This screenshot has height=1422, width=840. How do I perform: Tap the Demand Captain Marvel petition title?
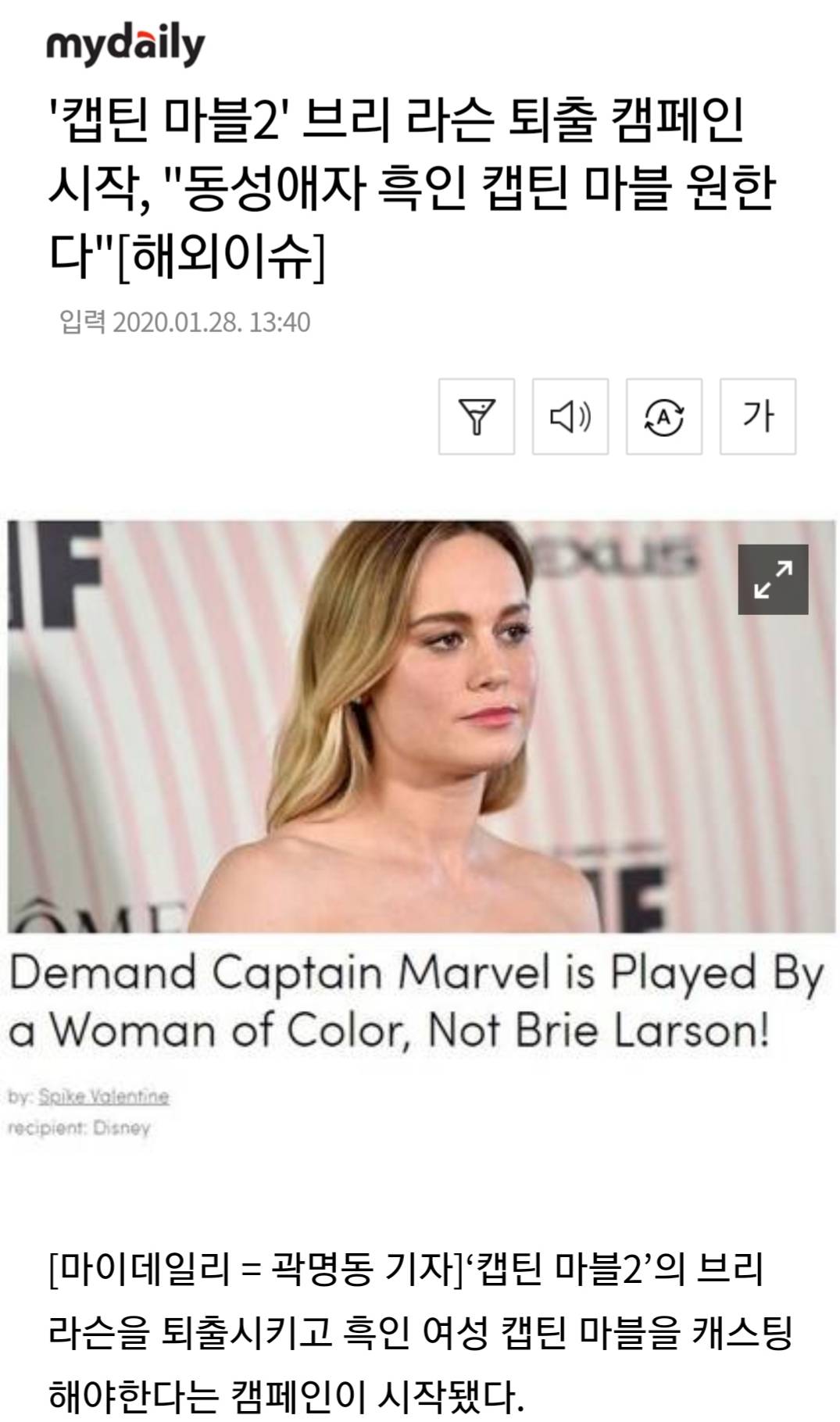tap(416, 1002)
